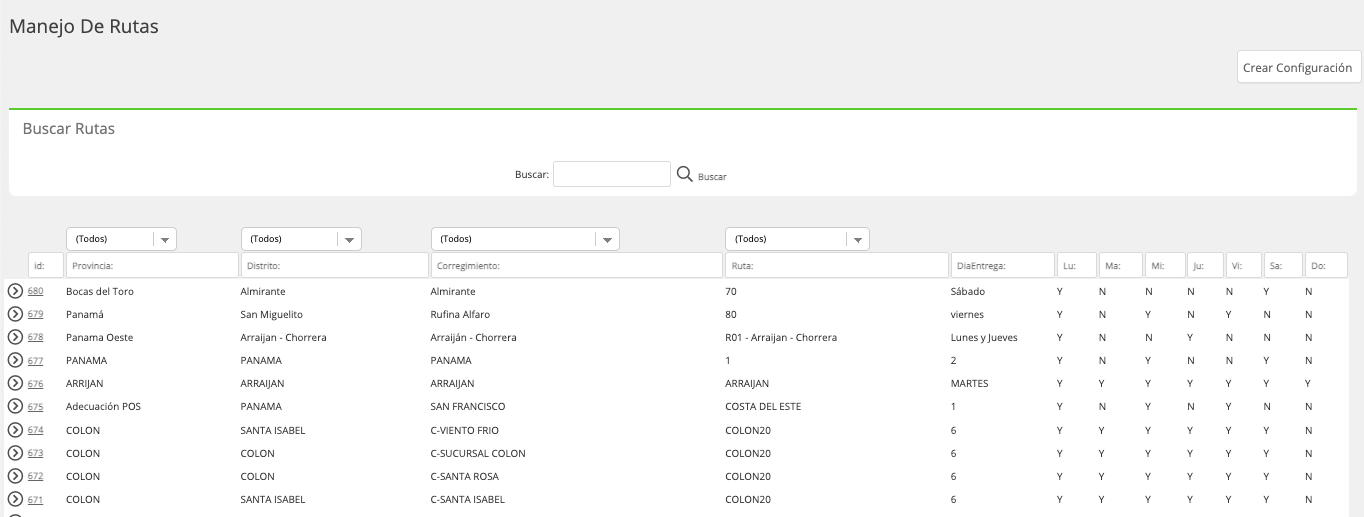Expand row 680 arrow icon
Screen dimensions: 1364x517
point(15,291)
